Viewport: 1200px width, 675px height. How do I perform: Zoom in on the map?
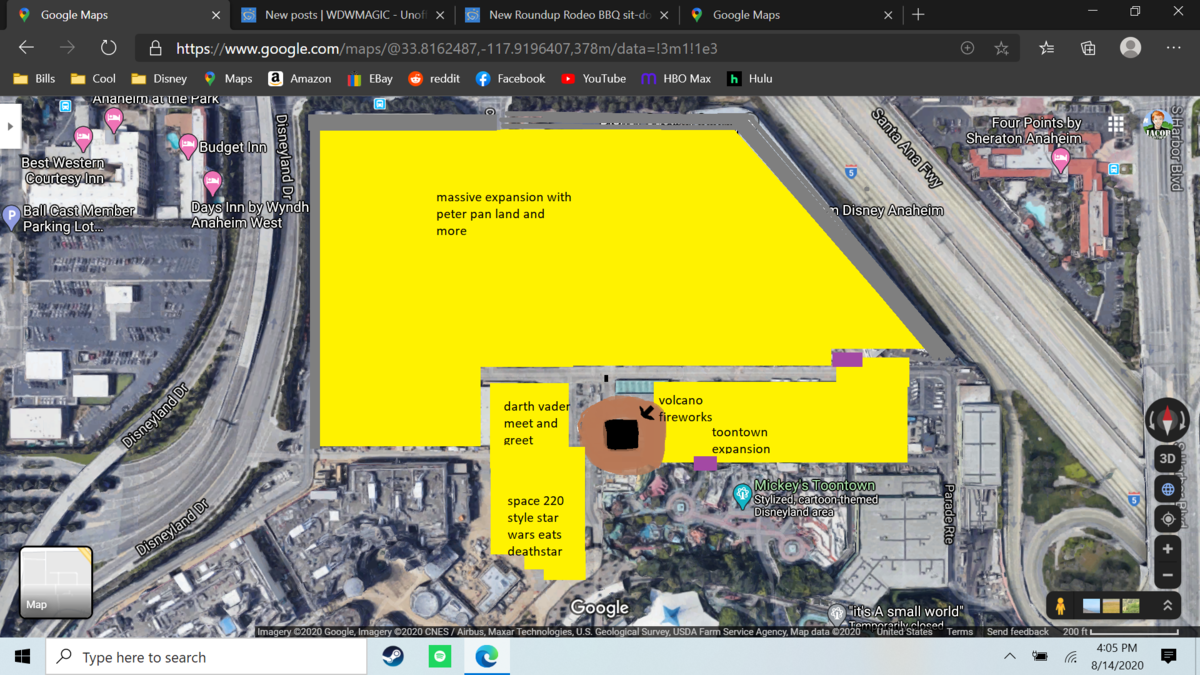[1167, 549]
